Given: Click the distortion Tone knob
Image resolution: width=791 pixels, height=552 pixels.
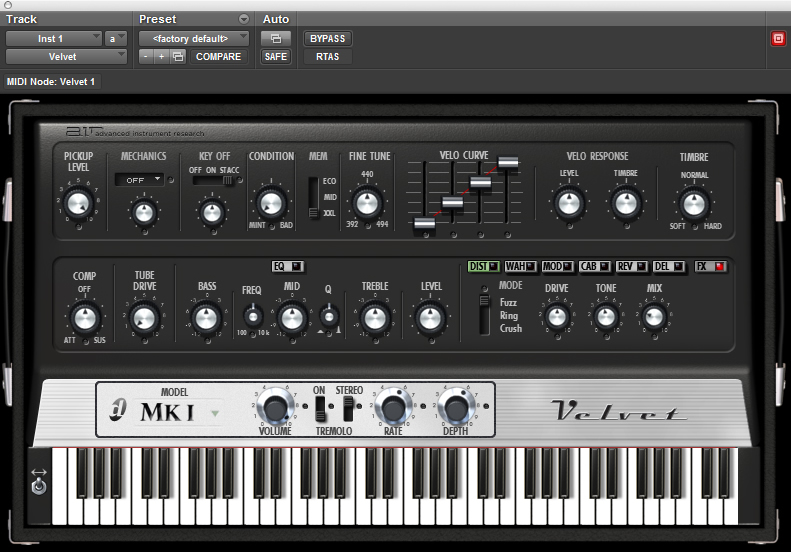Looking at the screenshot, I should pos(606,317).
